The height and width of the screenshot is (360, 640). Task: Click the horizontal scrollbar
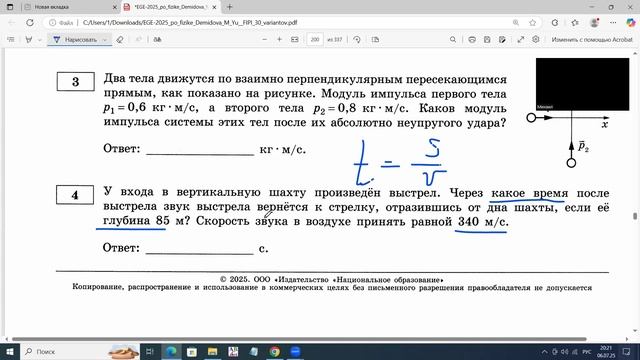(299, 339)
